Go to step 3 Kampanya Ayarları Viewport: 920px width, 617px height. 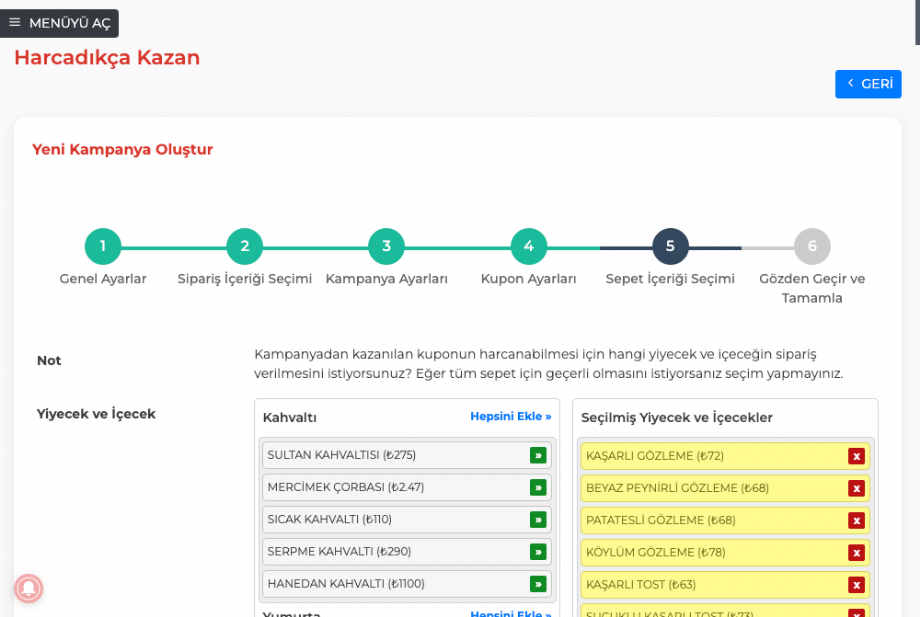[386, 246]
